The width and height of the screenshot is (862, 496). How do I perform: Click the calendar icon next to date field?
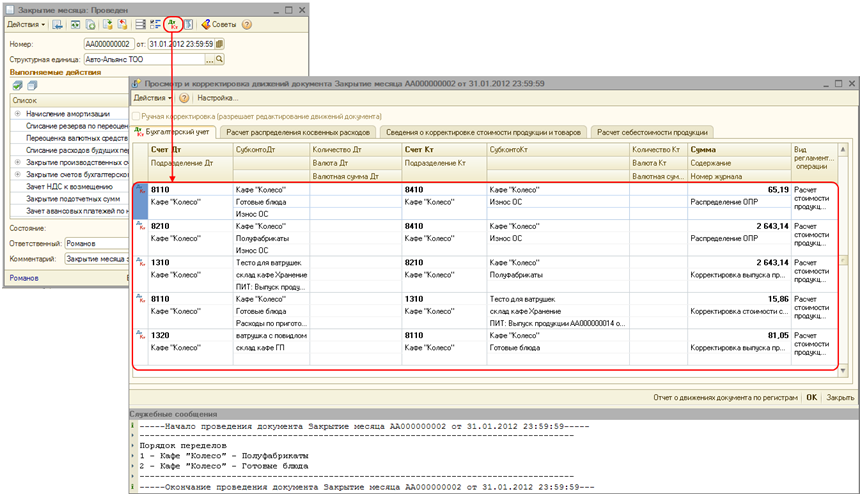tap(219, 44)
